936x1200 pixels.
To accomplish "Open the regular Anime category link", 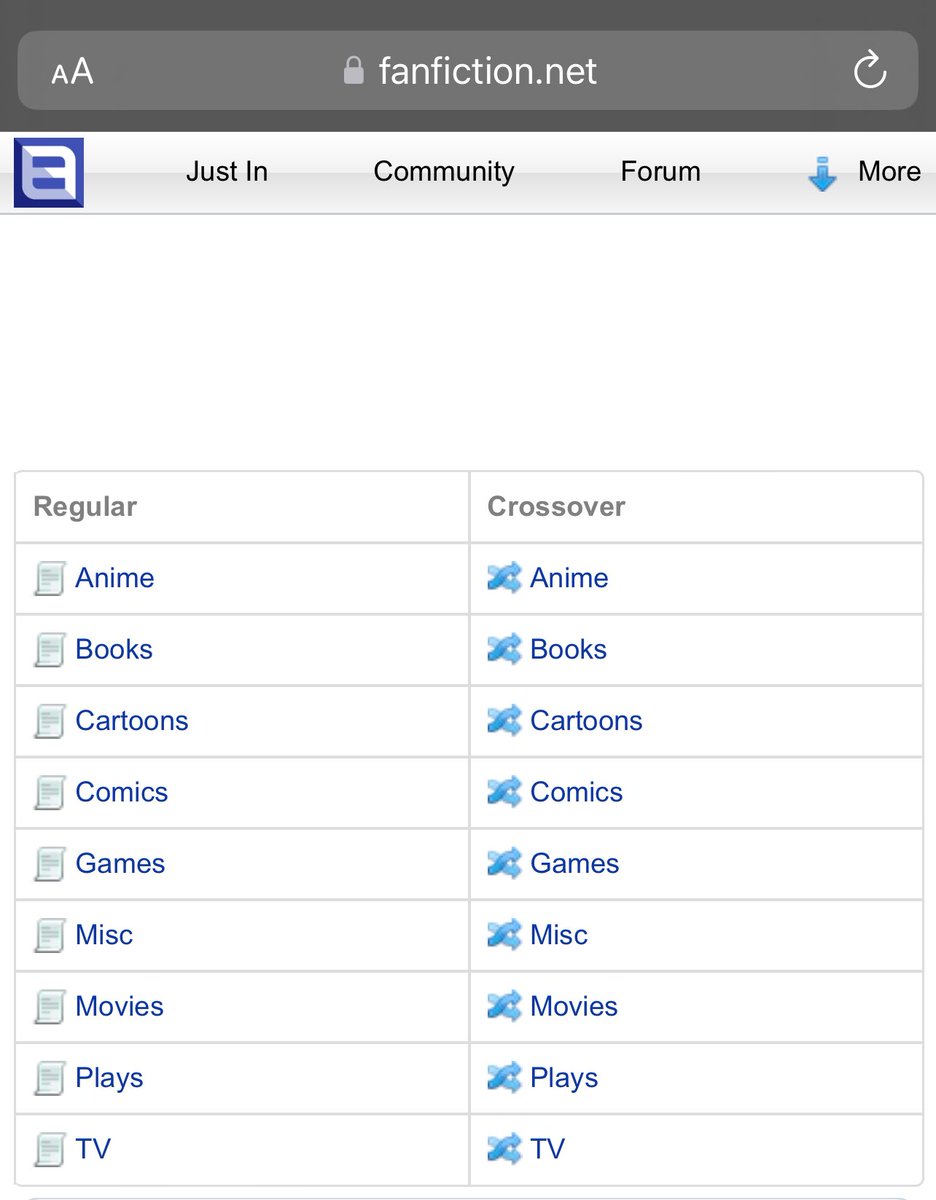I will 115,578.
